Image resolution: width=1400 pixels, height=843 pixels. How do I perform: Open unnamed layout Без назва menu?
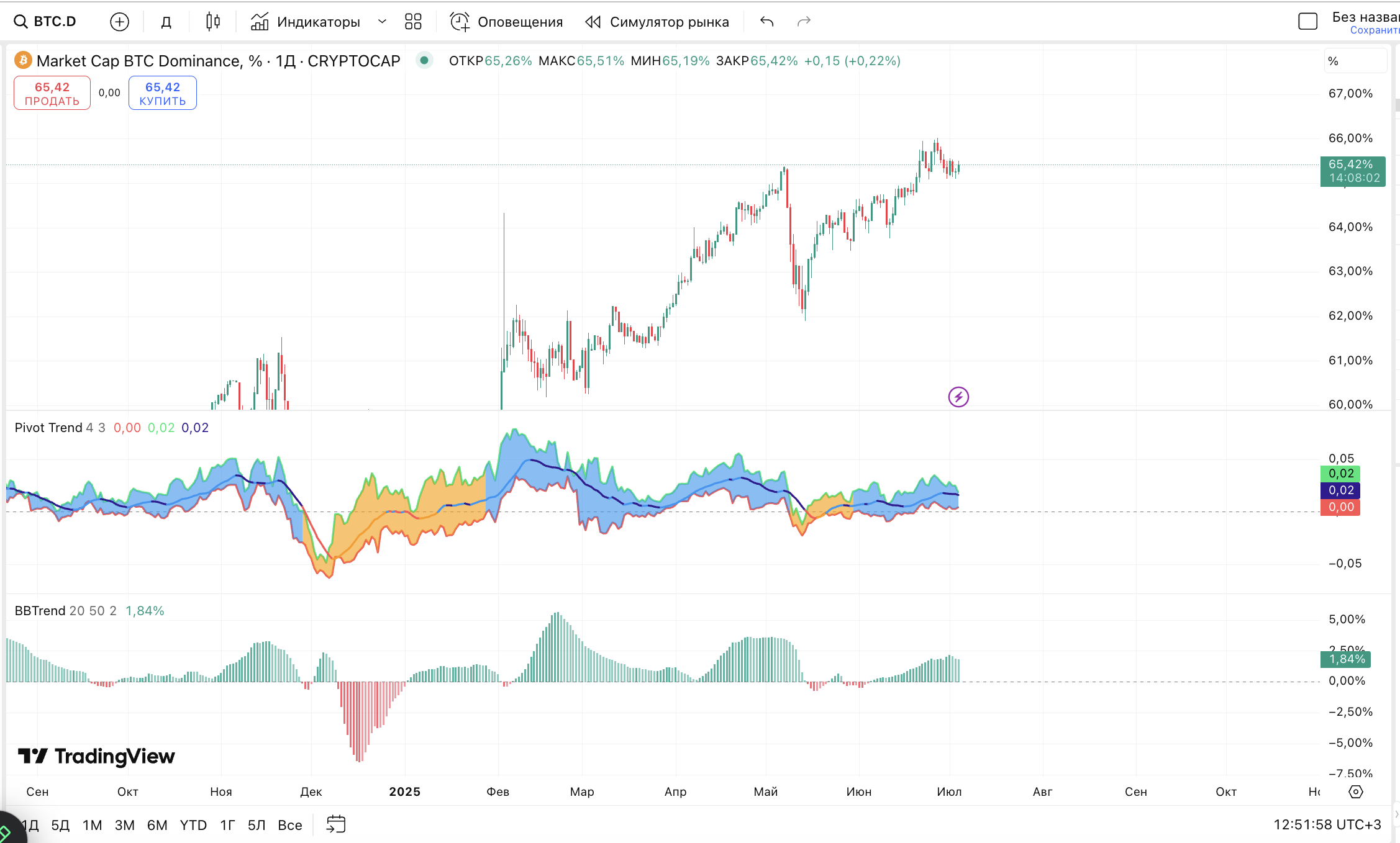pyautogui.click(x=1365, y=17)
